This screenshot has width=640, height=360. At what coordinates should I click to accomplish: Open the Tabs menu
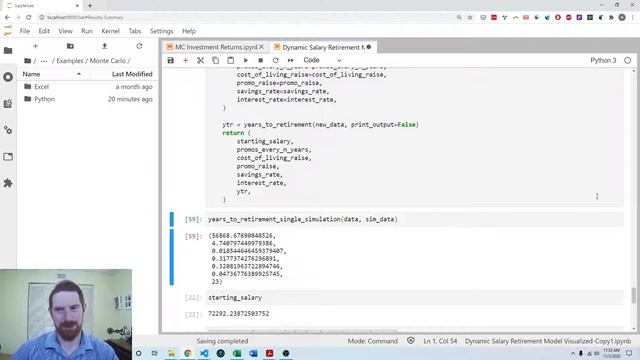click(x=135, y=31)
